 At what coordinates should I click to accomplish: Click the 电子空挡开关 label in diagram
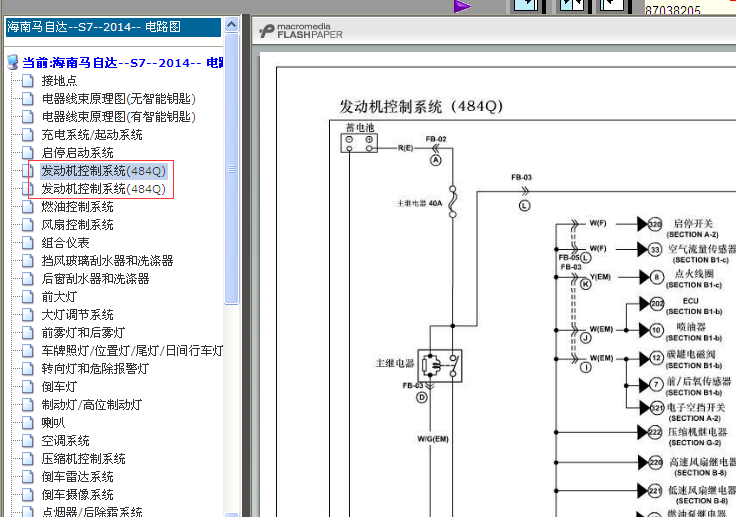(696, 408)
